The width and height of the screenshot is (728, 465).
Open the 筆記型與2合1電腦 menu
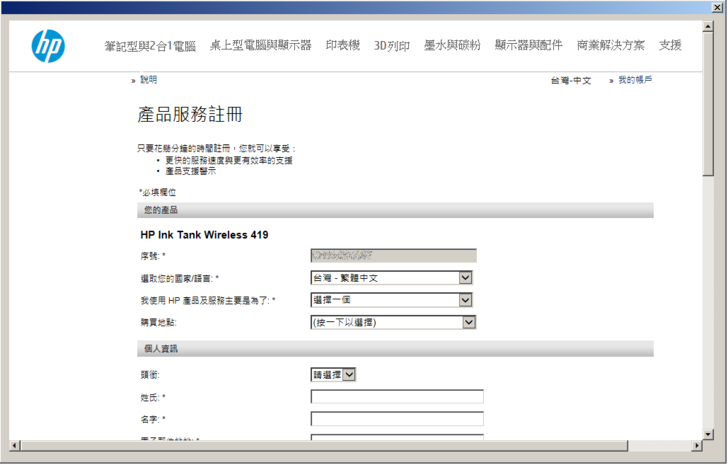pos(150,45)
